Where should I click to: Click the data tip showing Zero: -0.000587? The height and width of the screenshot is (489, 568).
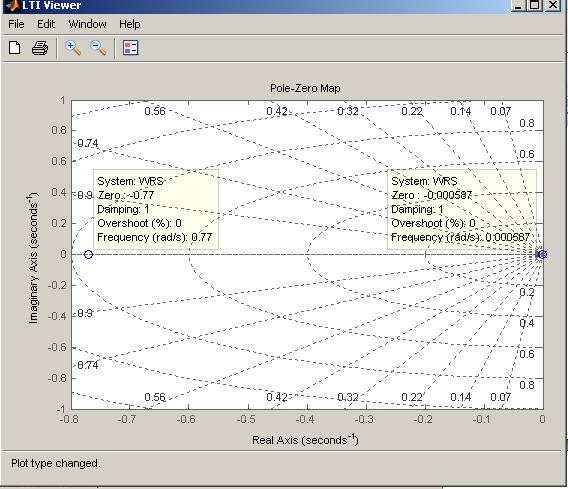[x=462, y=209]
